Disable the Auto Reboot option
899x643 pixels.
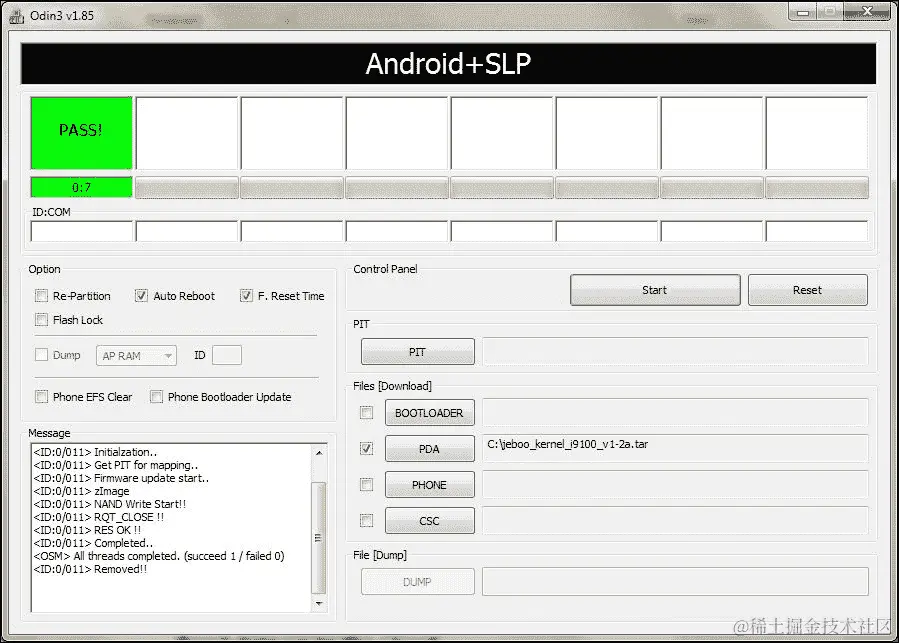(x=141, y=295)
